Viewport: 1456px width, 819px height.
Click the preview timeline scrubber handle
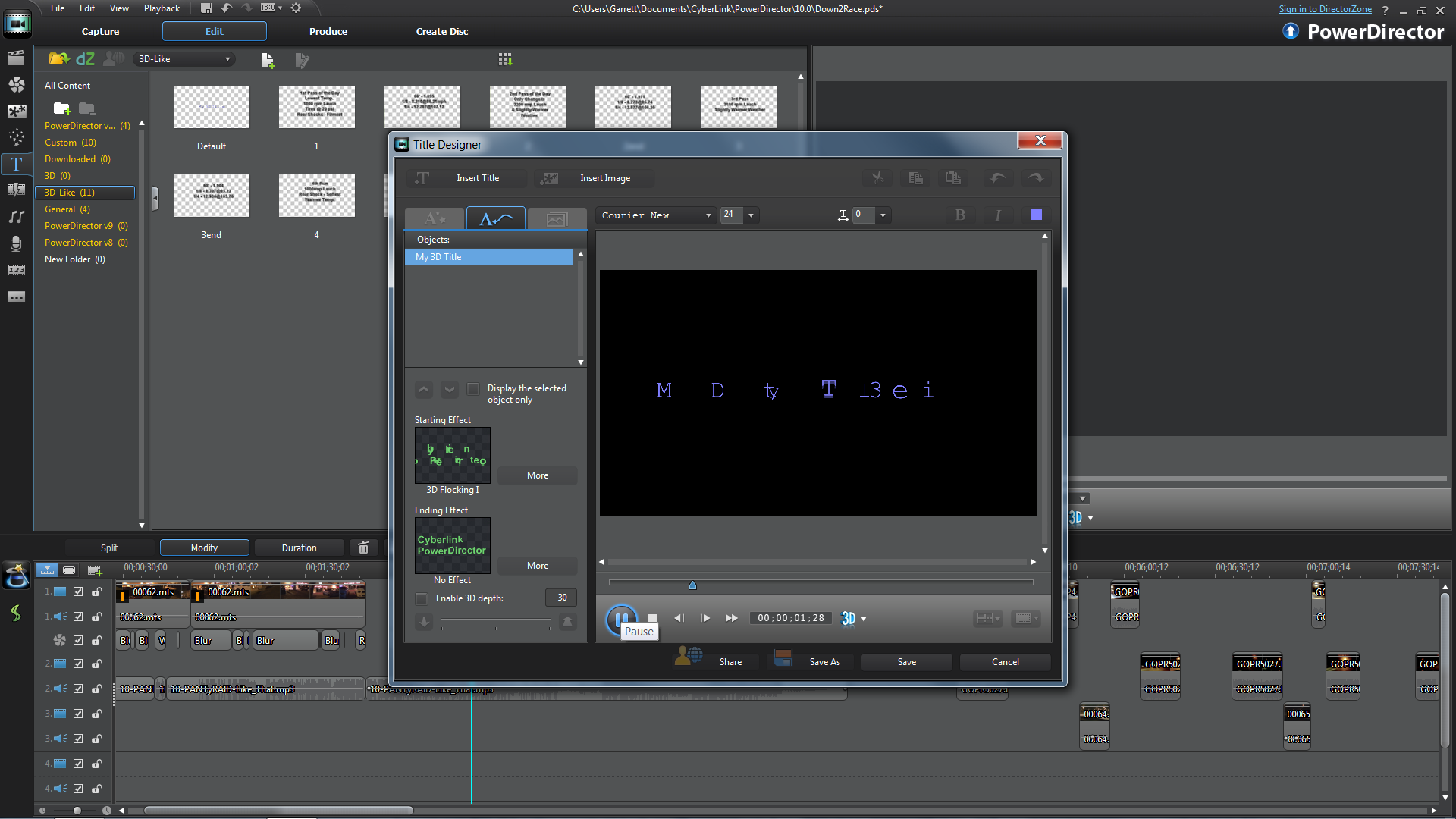[x=692, y=585]
